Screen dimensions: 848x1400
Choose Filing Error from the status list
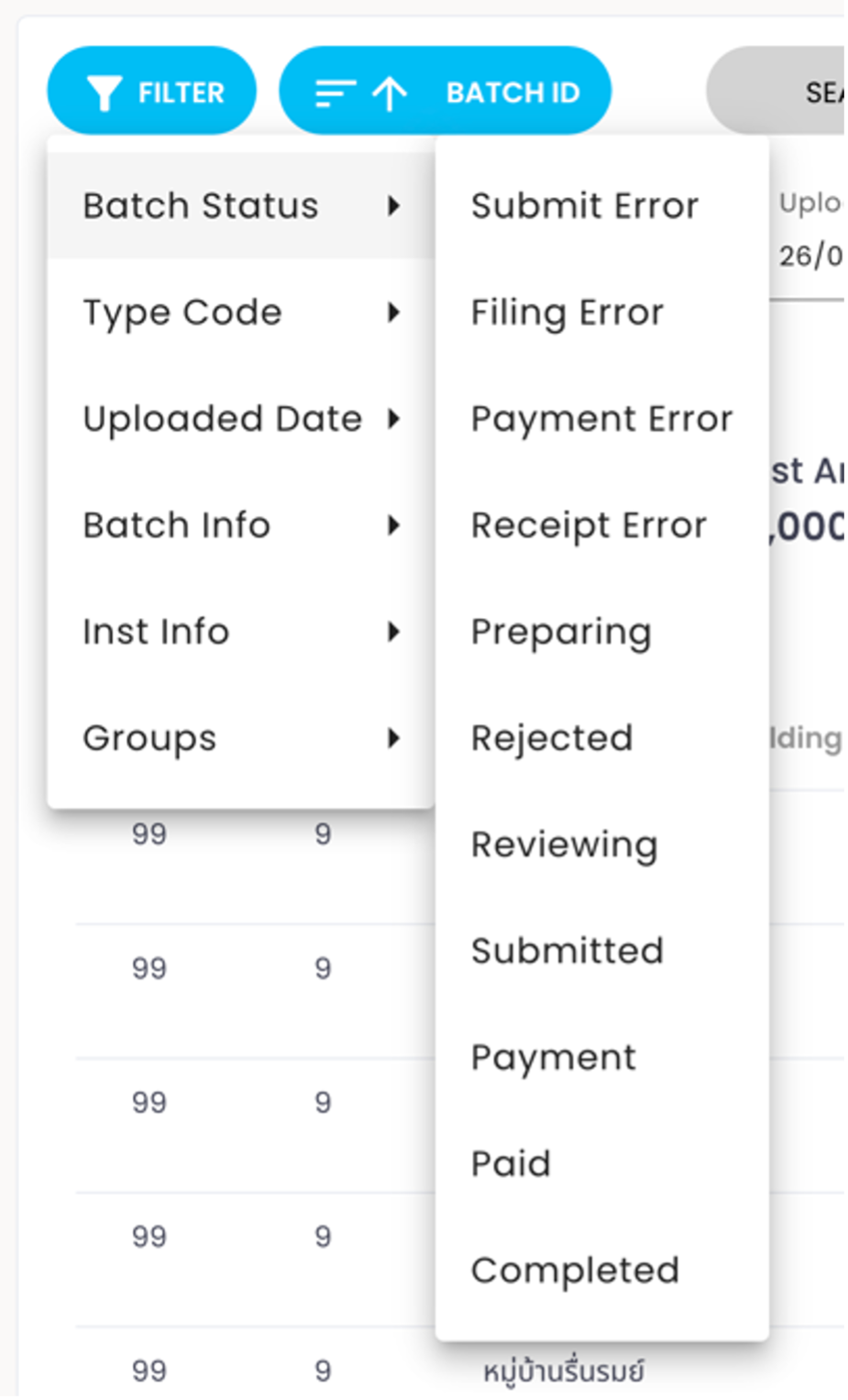pos(567,313)
